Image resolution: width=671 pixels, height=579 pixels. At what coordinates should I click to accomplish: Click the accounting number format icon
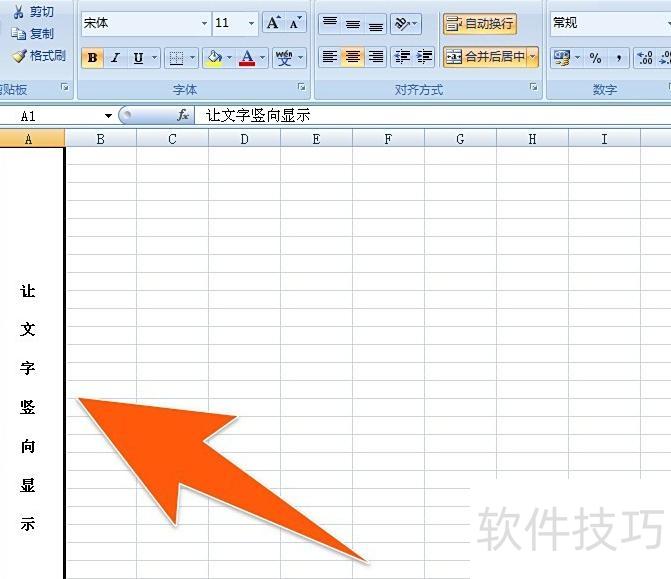tap(561, 58)
